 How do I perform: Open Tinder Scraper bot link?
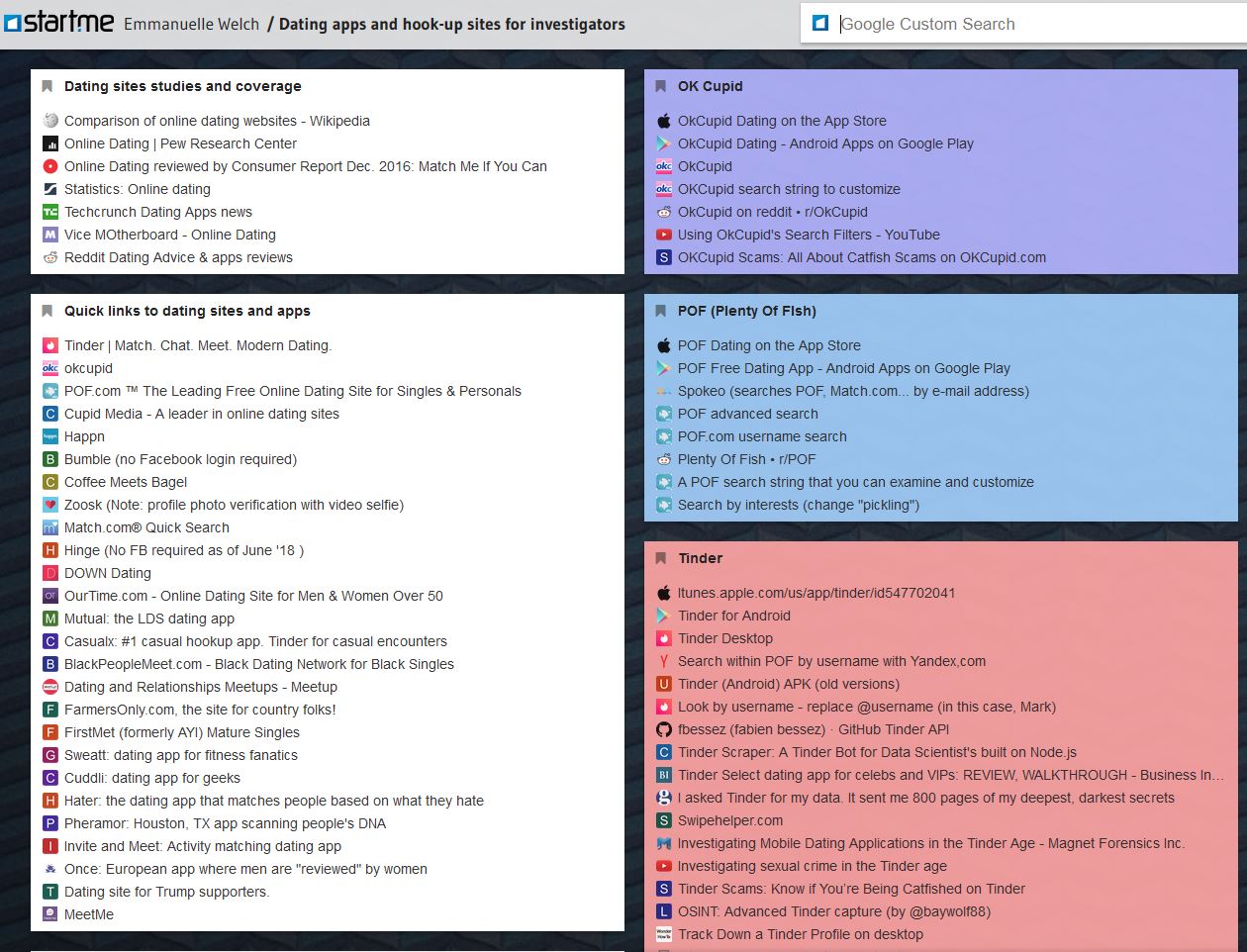[877, 752]
